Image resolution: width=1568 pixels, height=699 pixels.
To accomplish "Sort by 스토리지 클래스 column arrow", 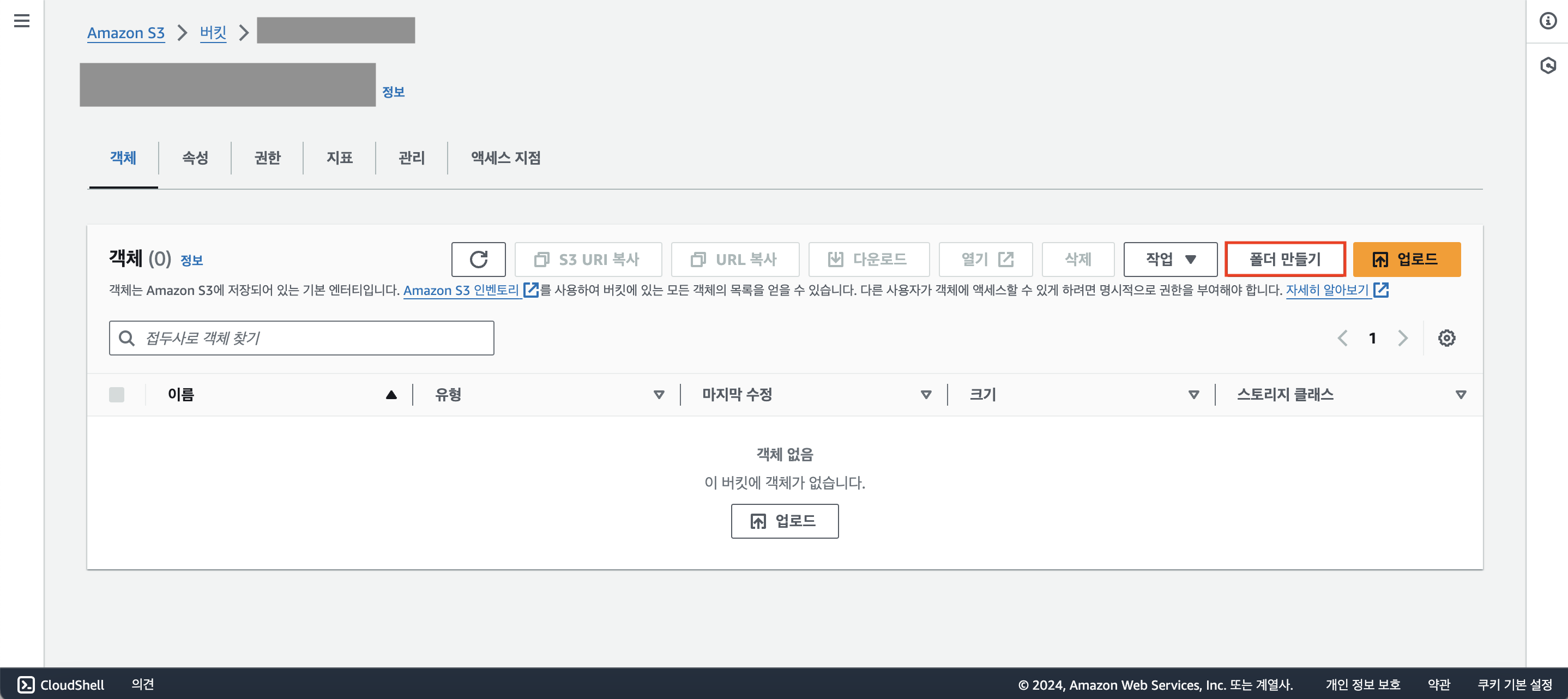I will [x=1460, y=395].
